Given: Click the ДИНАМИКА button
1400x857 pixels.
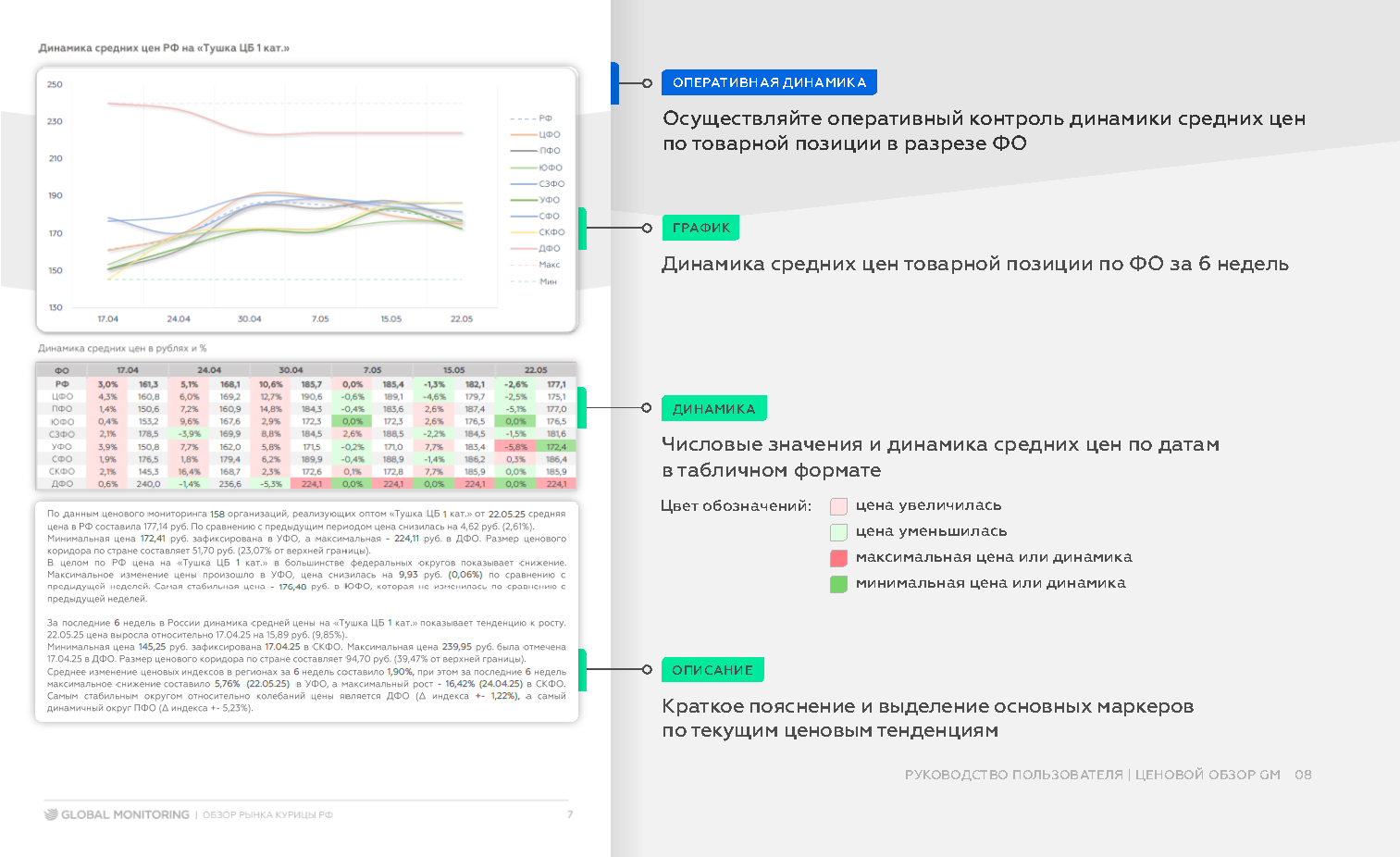Looking at the screenshot, I should point(713,407).
